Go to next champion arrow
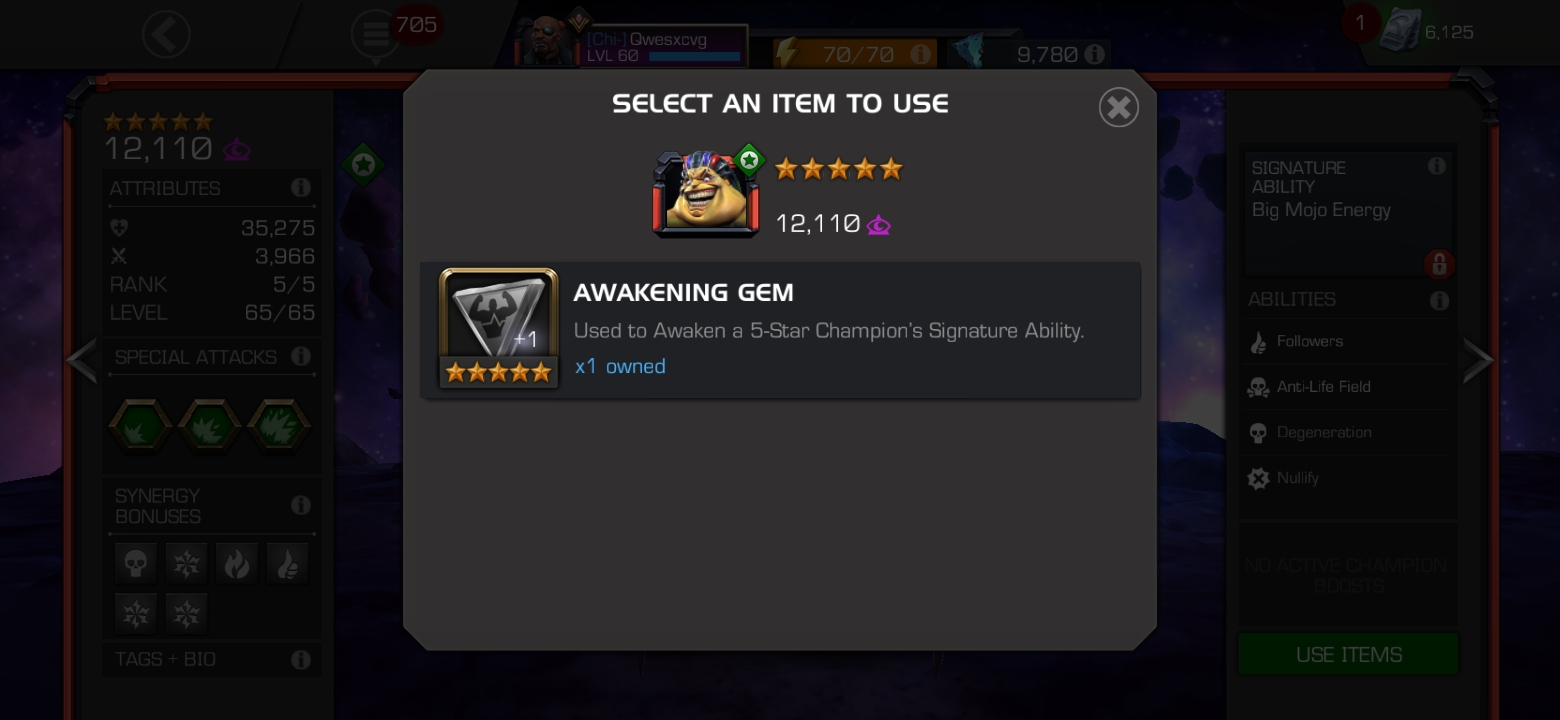The height and width of the screenshot is (720, 1560). tap(1478, 360)
